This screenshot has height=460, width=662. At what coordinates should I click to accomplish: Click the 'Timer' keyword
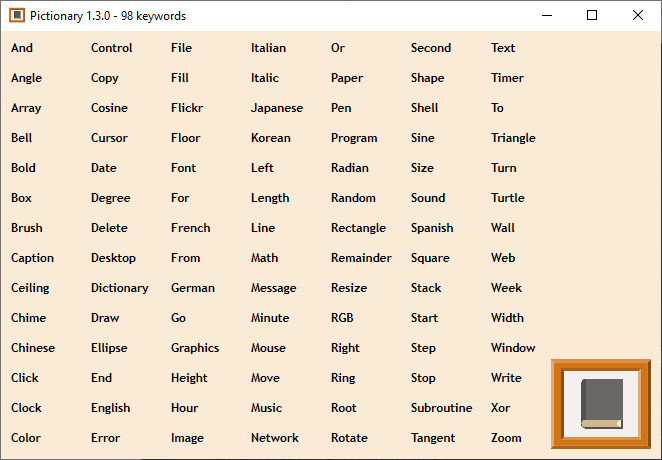coord(507,78)
